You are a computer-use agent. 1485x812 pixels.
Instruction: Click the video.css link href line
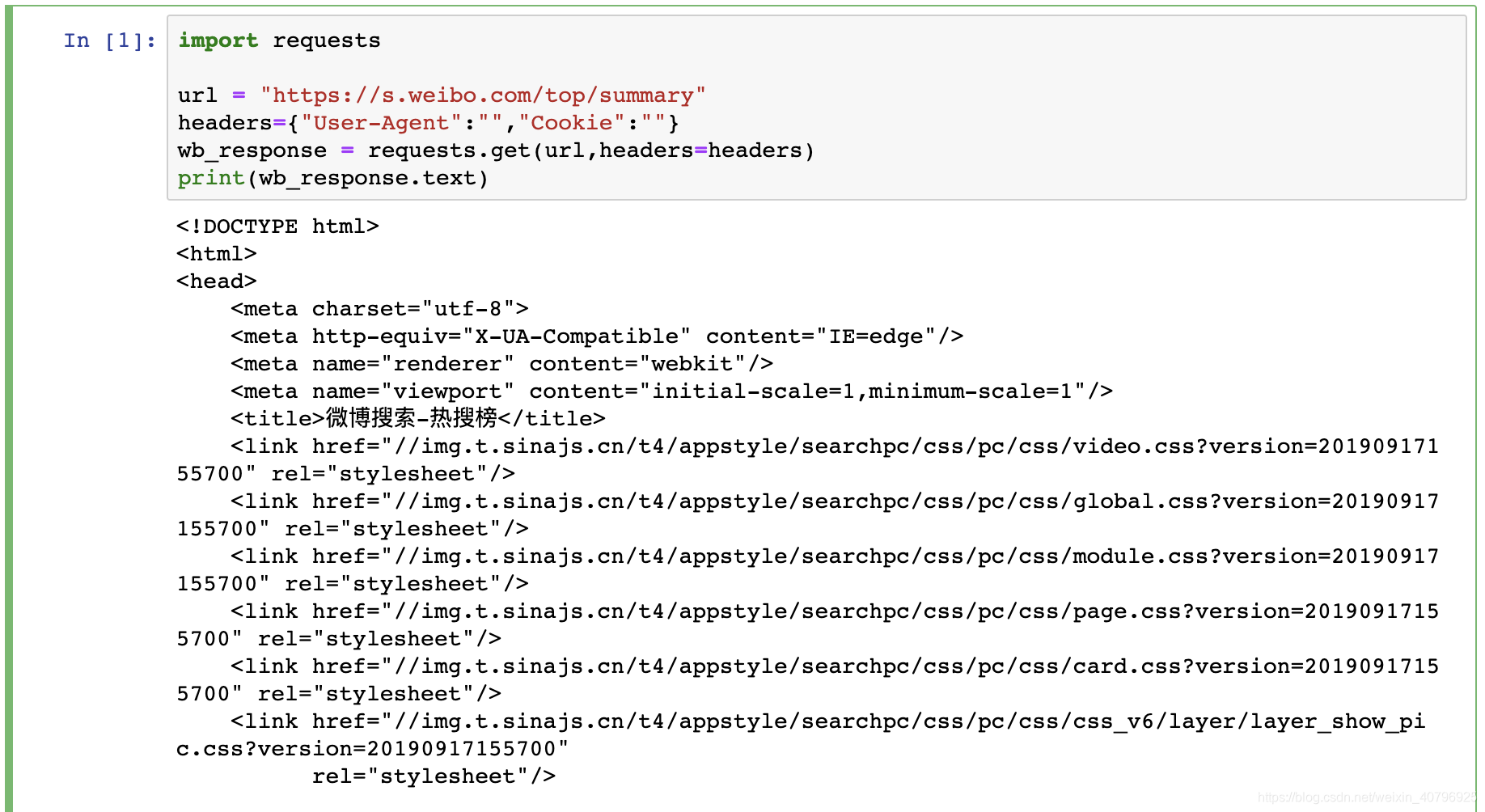point(835,446)
